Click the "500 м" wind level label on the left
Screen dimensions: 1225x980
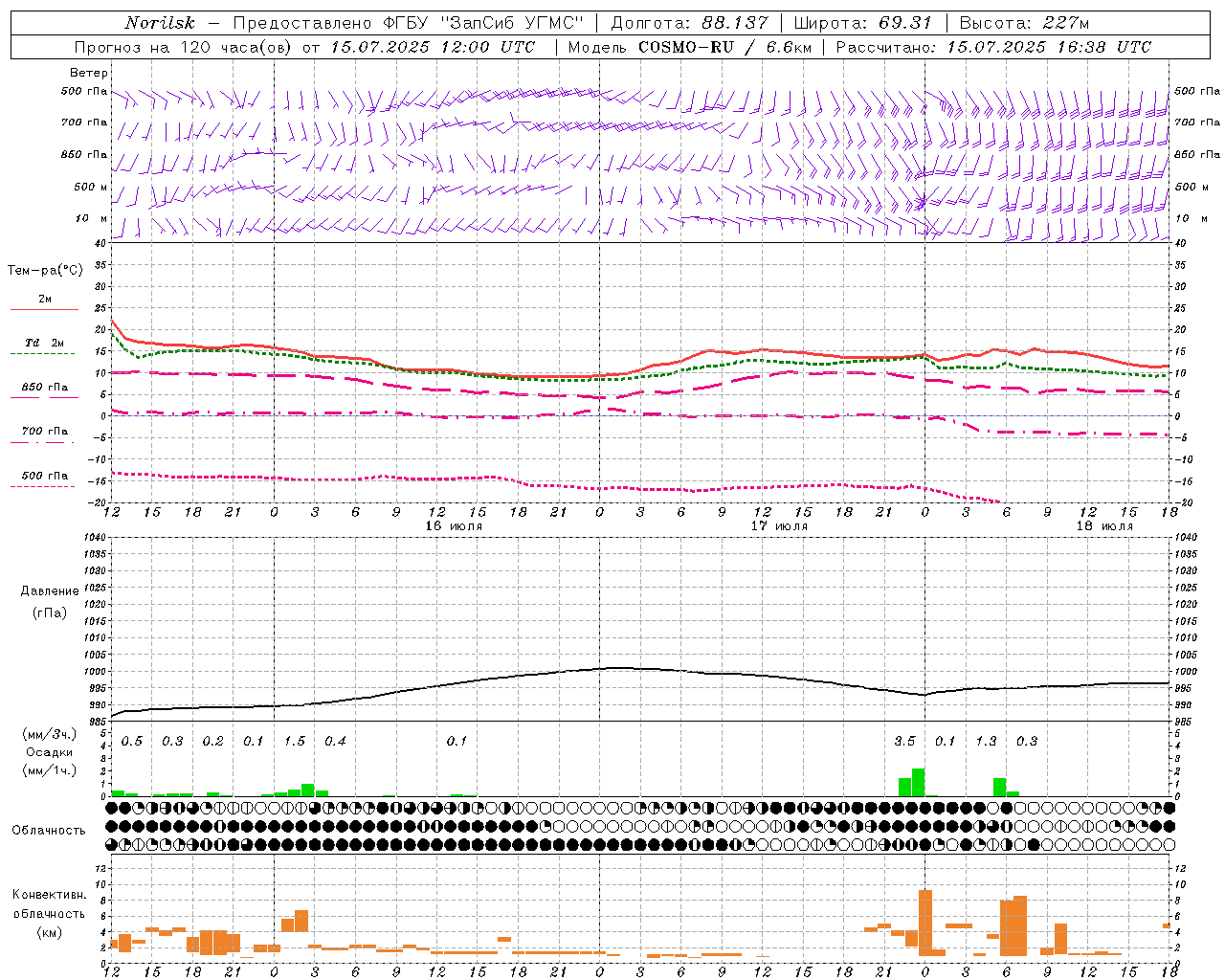point(91,187)
